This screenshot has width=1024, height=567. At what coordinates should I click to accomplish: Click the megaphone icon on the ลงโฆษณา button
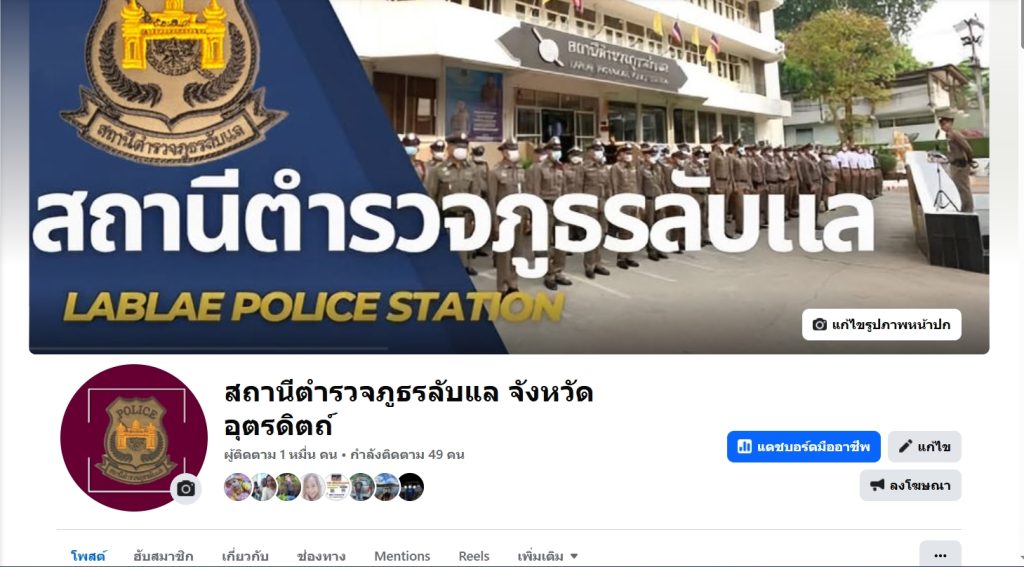[877, 485]
